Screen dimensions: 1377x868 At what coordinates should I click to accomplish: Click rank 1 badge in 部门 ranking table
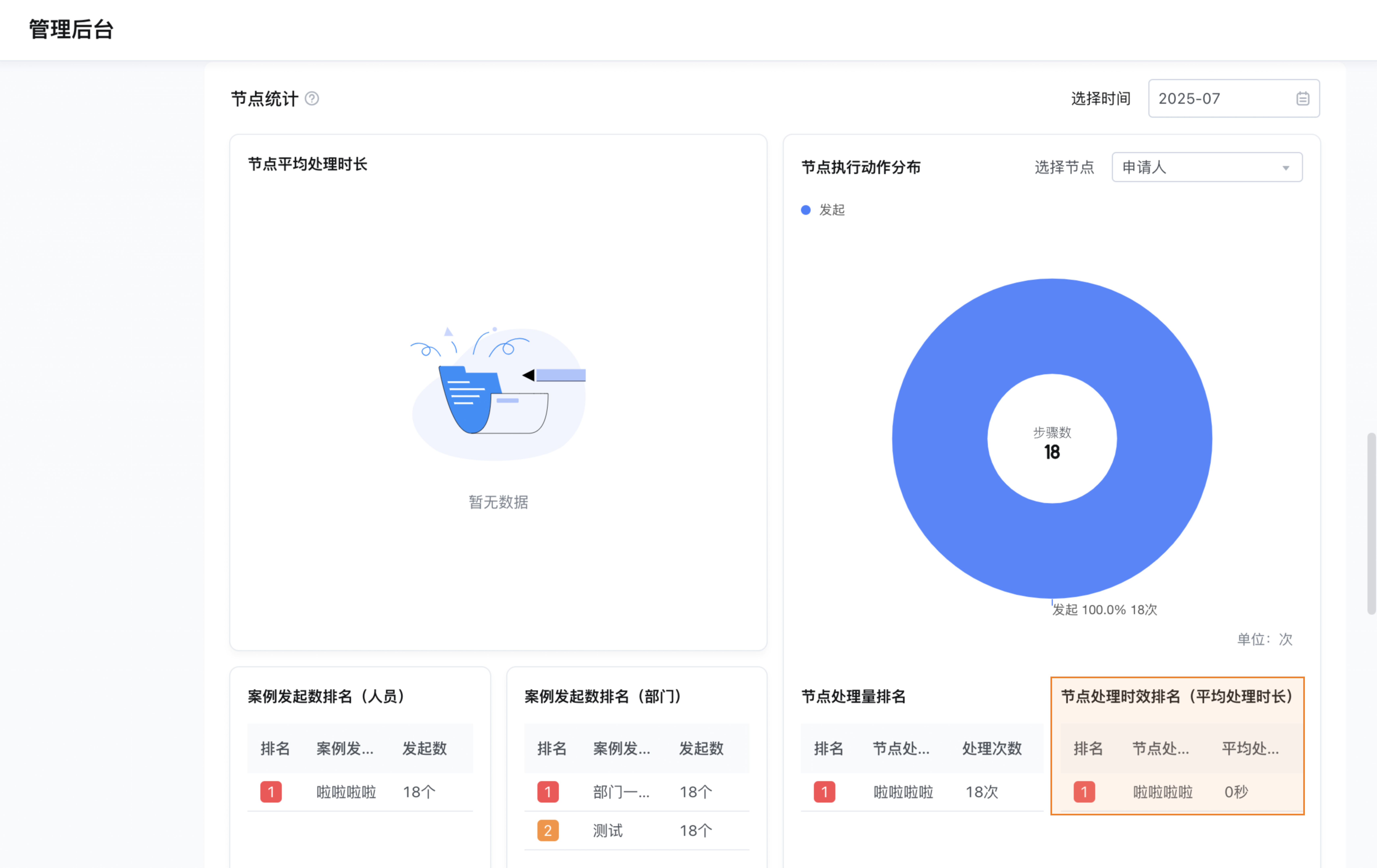(548, 792)
